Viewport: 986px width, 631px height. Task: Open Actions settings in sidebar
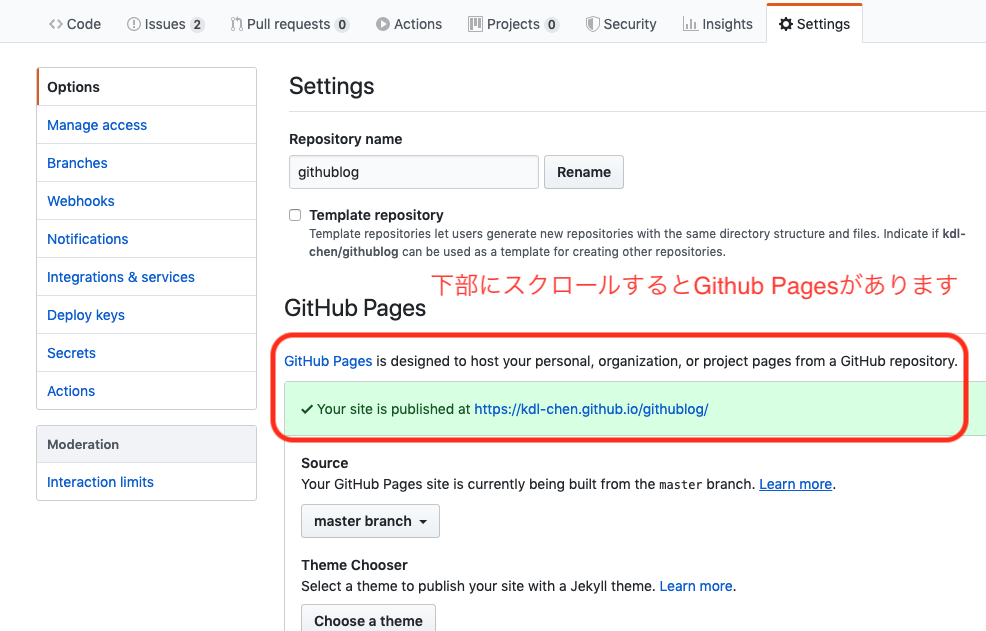point(147,391)
